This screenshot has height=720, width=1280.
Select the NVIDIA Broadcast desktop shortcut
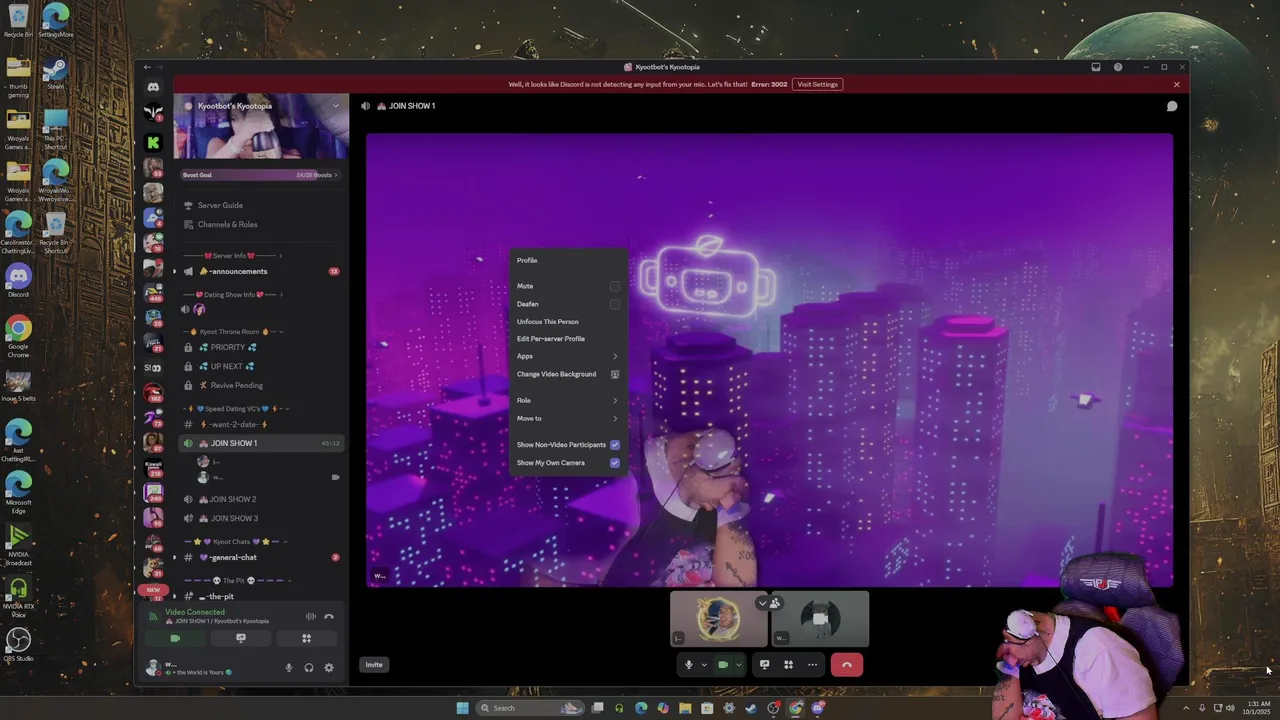18,547
